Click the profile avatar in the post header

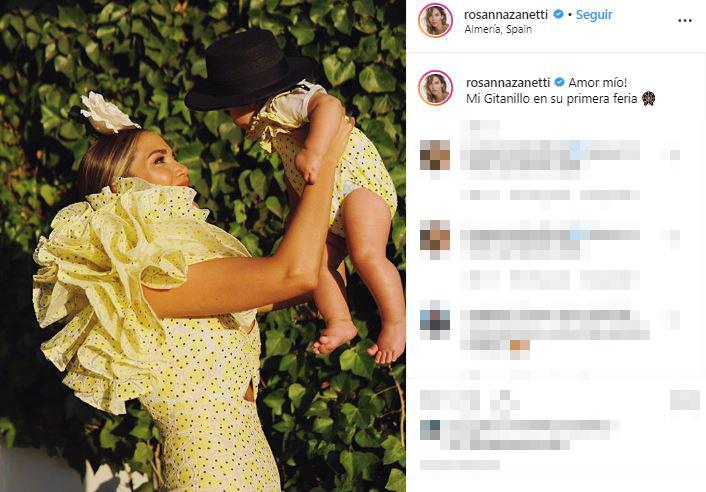tap(435, 21)
